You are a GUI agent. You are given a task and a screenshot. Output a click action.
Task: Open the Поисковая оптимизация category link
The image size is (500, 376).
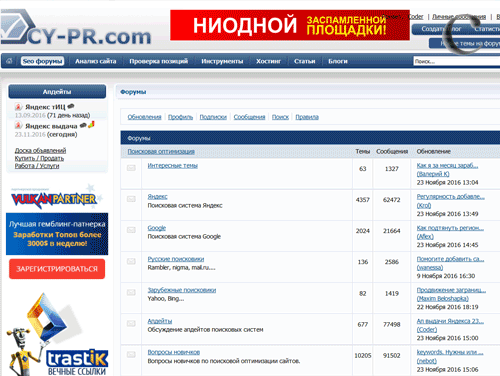(x=161, y=152)
